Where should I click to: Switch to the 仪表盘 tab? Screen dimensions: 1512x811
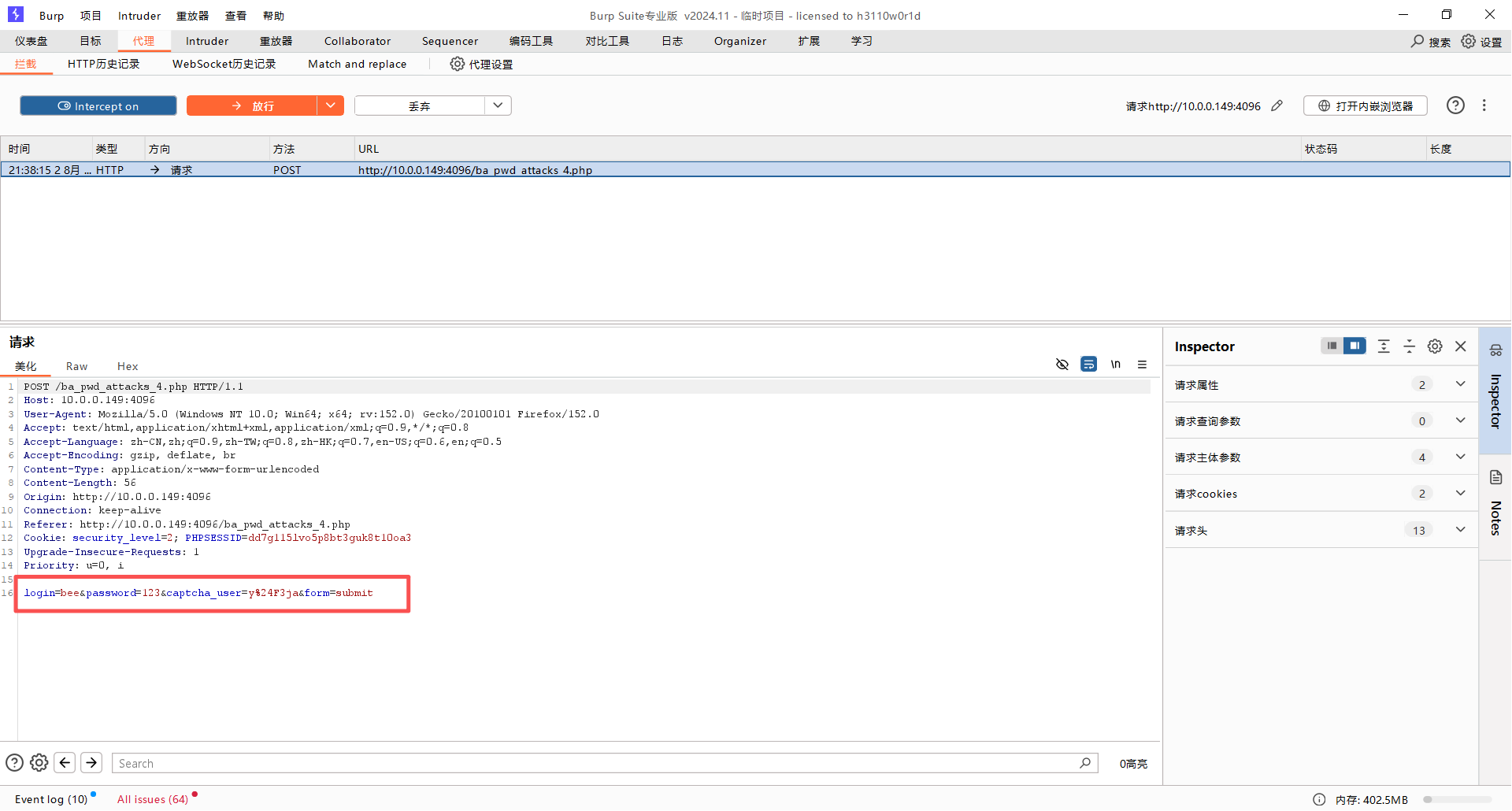pyautogui.click(x=31, y=41)
